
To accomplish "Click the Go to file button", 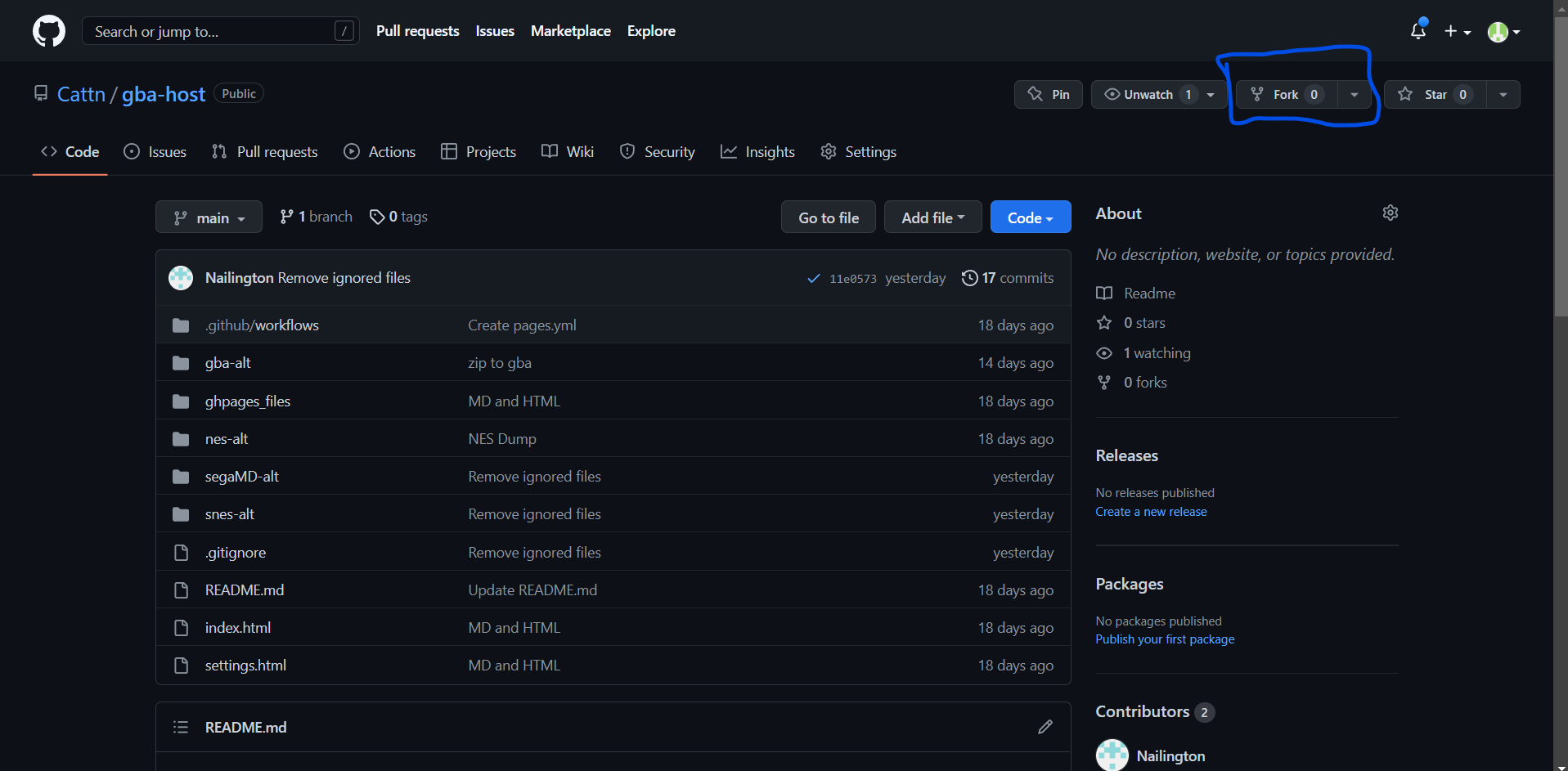I will point(828,217).
